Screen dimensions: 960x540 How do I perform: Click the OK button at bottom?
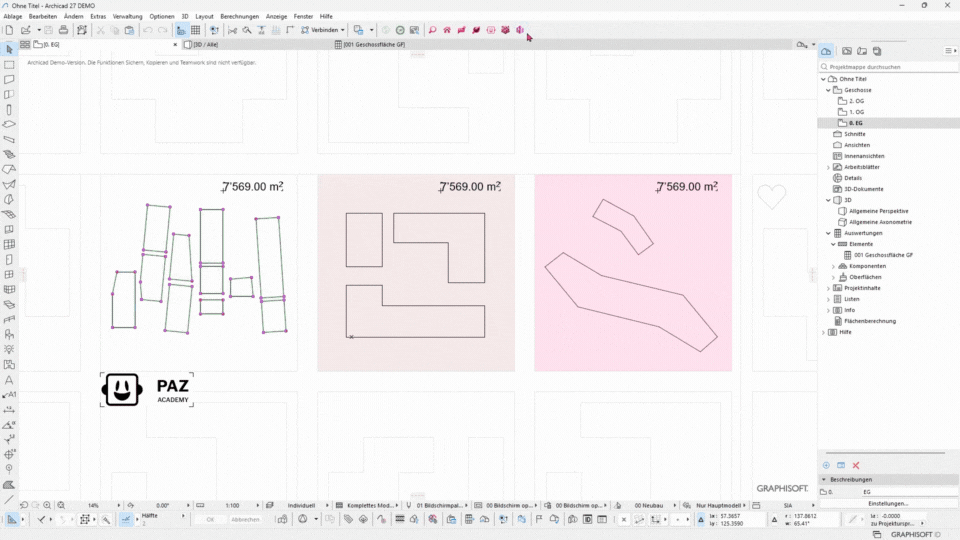pyautogui.click(x=210, y=520)
